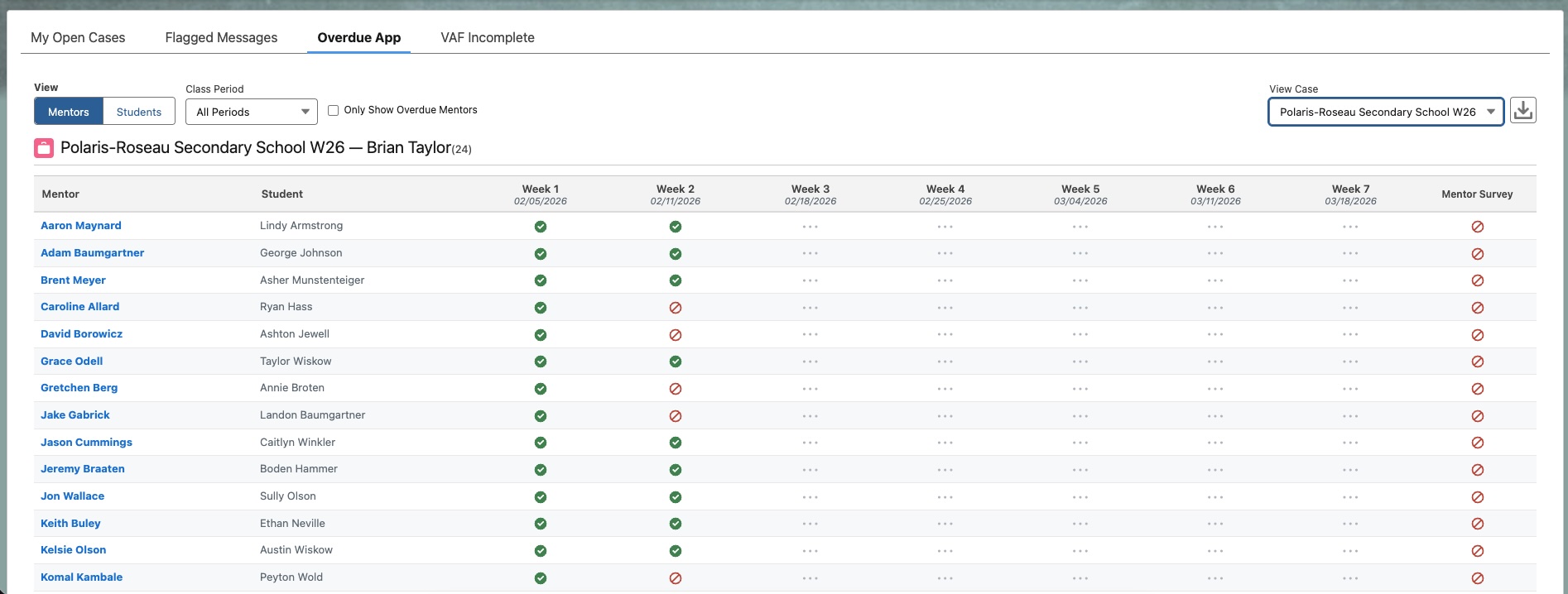Click the pink case icon beside the school title
The width and height of the screenshot is (1568, 594).
point(44,148)
